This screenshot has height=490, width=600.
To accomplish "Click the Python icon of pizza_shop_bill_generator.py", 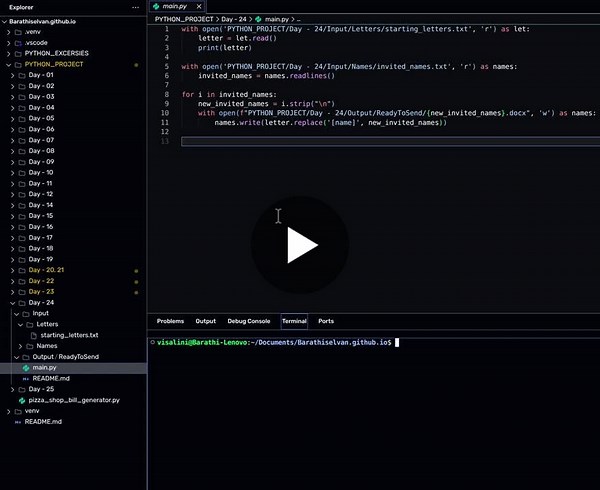I will (x=22, y=400).
